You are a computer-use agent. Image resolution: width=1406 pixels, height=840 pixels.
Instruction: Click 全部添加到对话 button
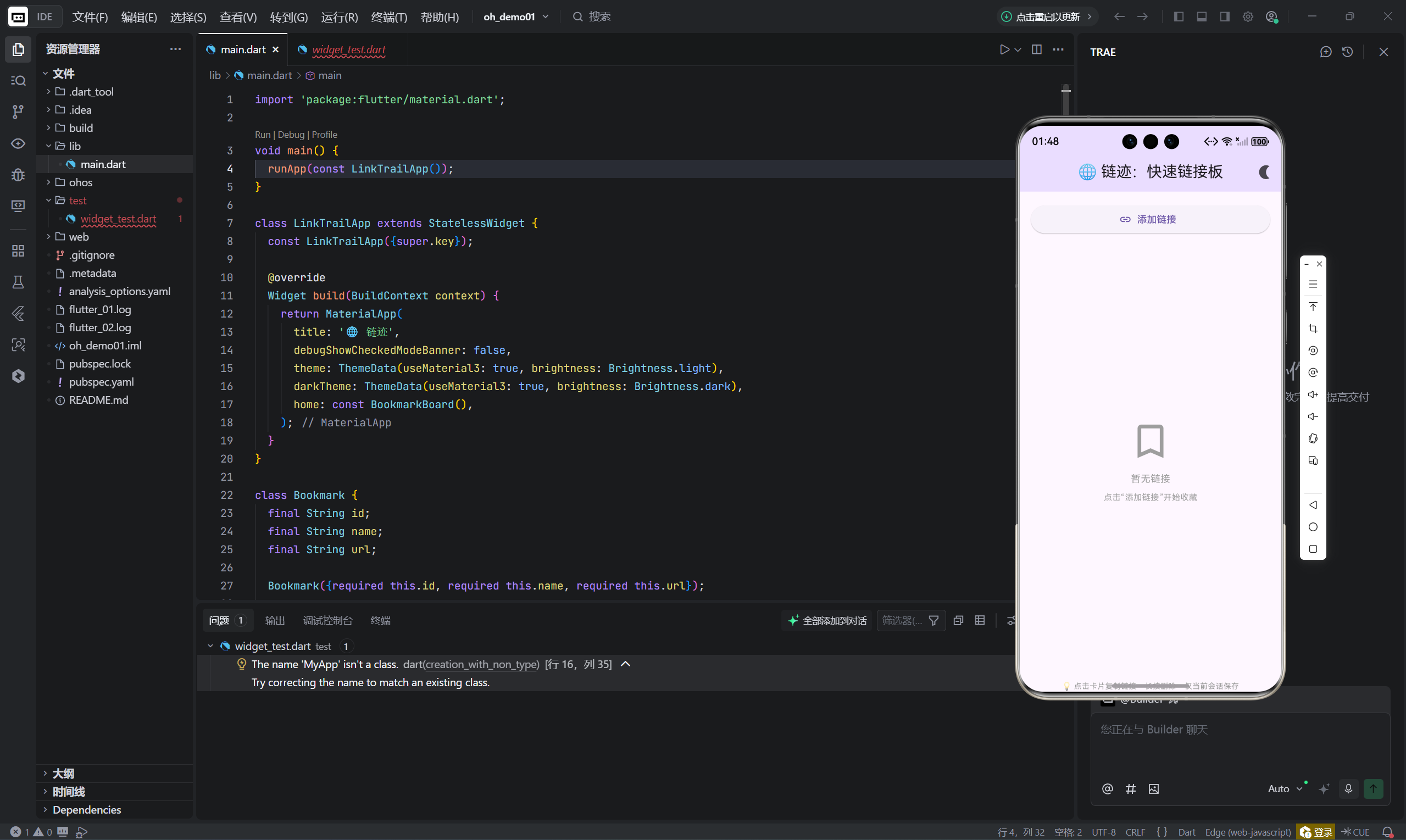[x=827, y=620]
